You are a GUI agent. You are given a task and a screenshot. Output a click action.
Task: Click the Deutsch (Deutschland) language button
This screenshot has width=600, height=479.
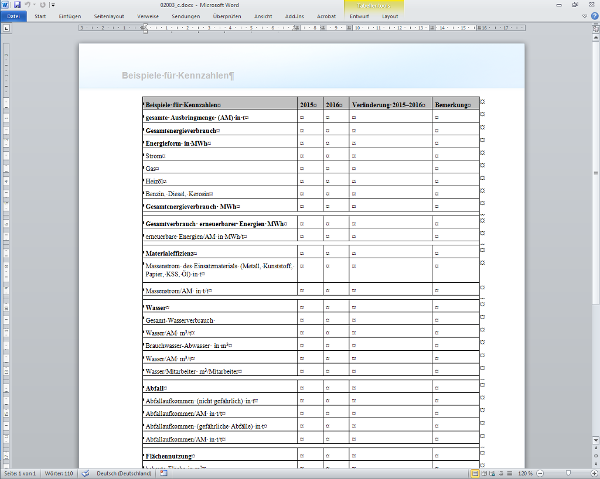point(121,473)
